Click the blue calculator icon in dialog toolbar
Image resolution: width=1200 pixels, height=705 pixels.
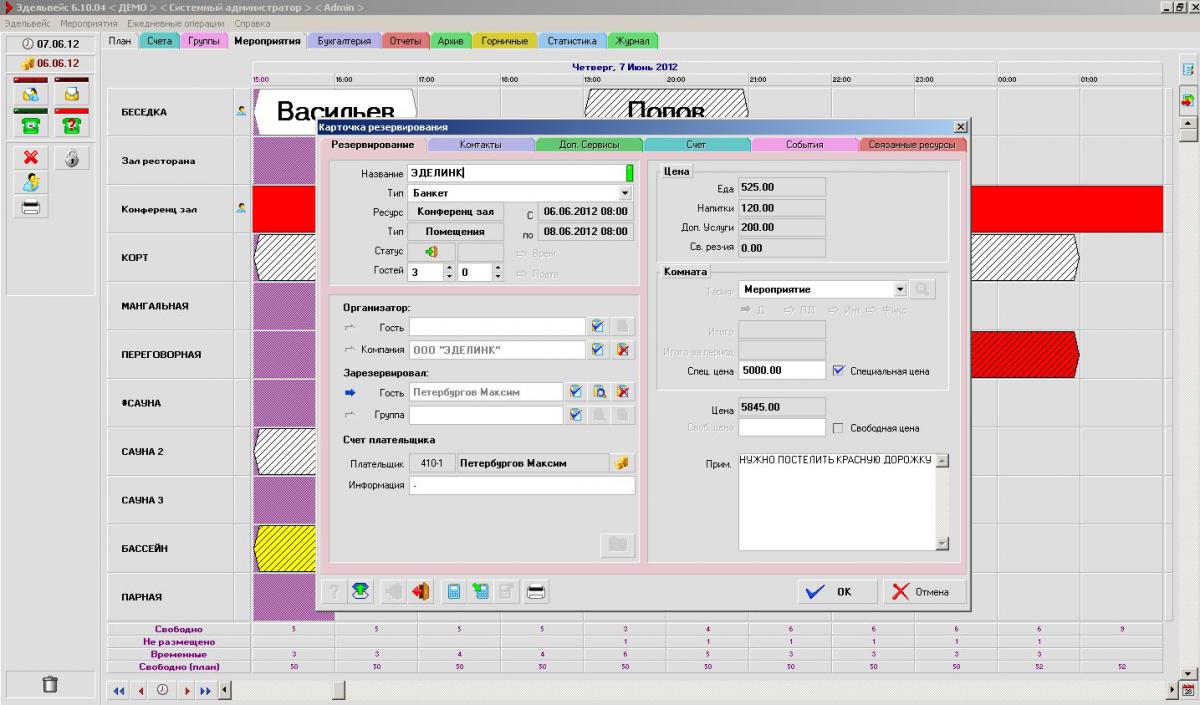(454, 591)
